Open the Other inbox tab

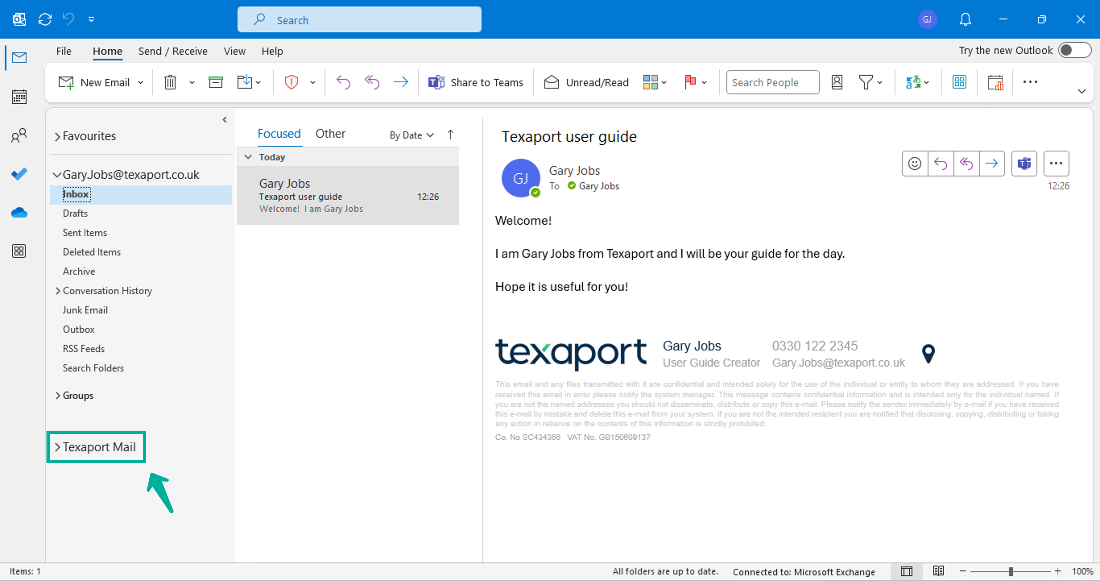330,133
